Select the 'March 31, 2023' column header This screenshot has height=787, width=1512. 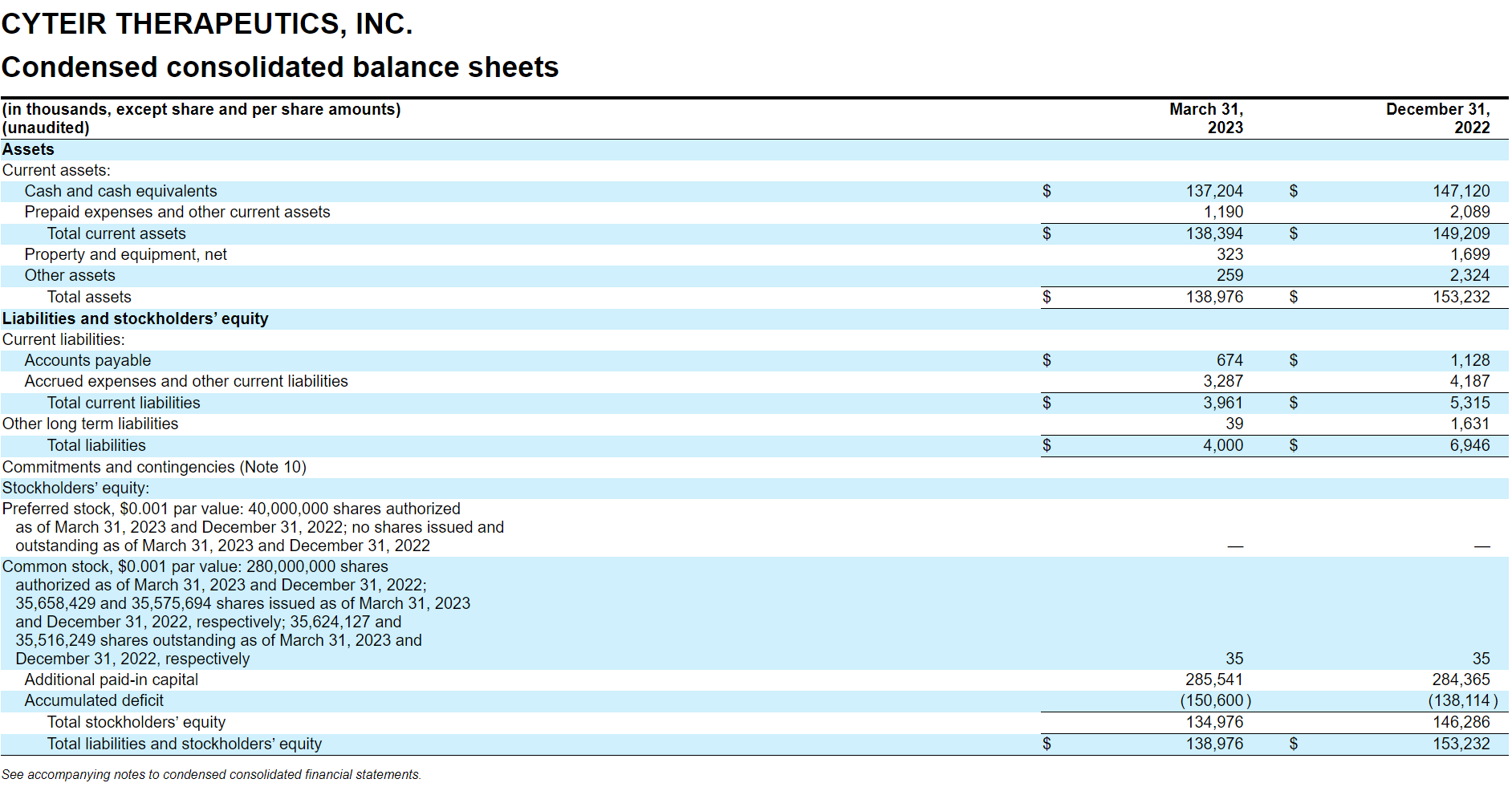point(1206,118)
